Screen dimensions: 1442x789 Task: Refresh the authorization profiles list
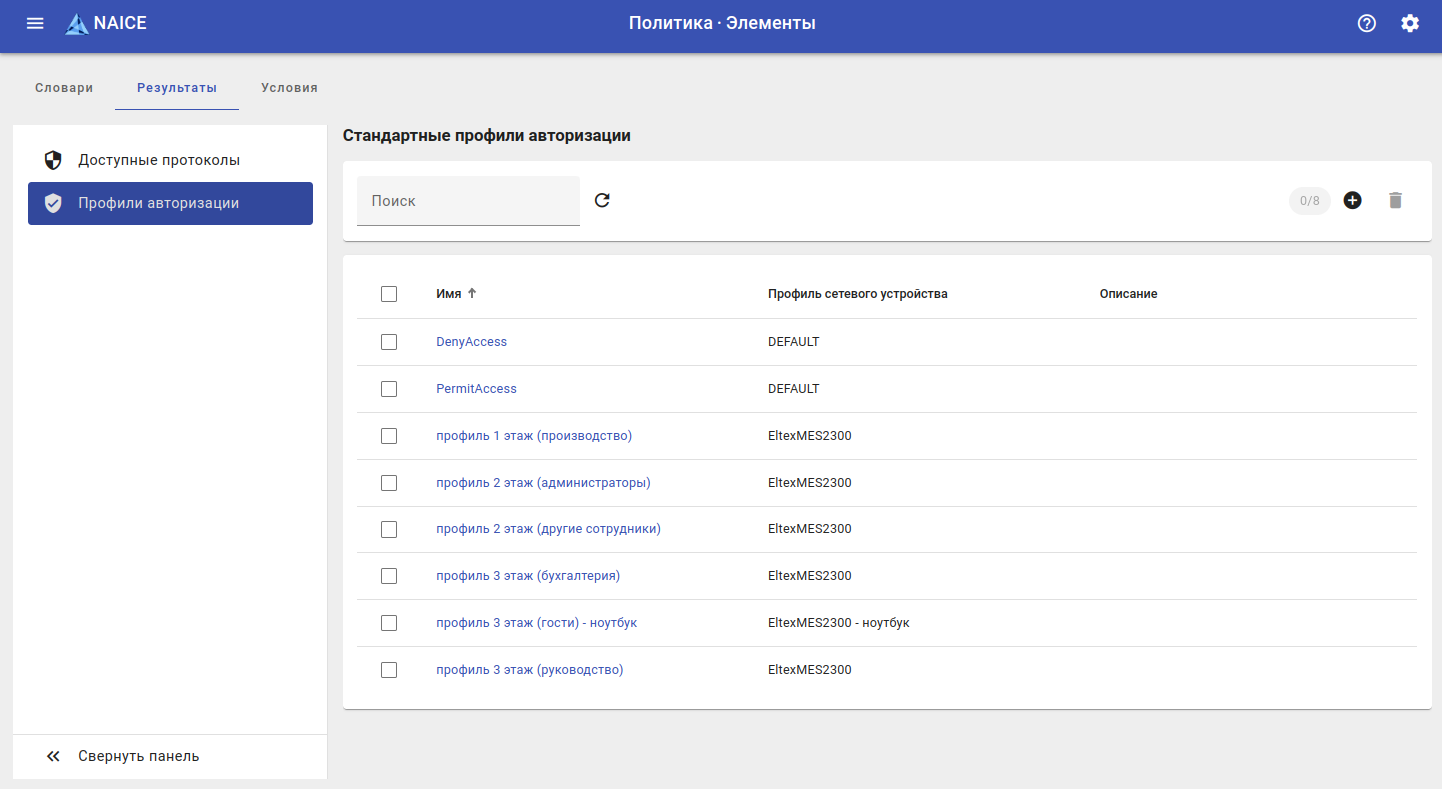pos(602,200)
